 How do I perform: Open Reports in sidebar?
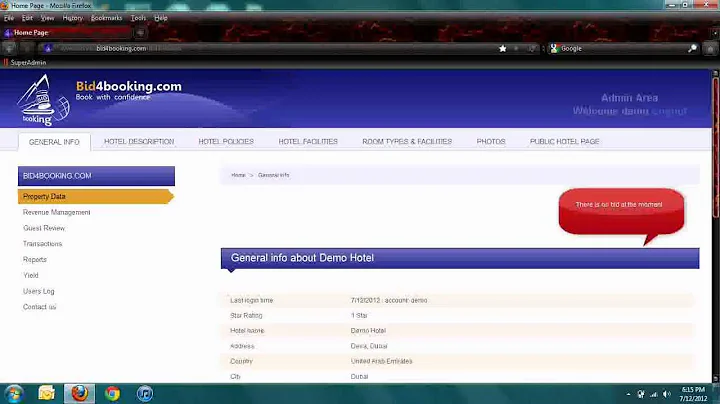[x=35, y=259]
